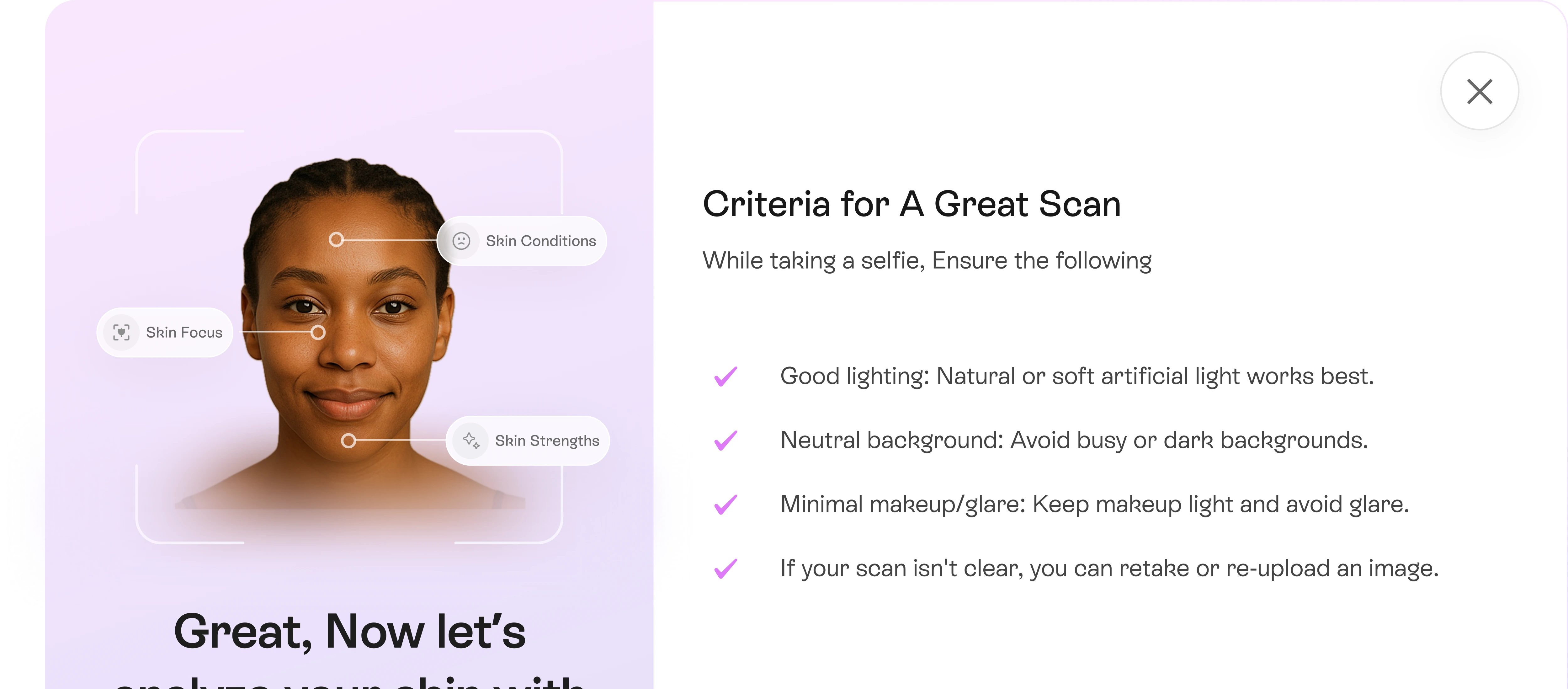
Task: Click the Good lighting checkmark
Action: (726, 376)
